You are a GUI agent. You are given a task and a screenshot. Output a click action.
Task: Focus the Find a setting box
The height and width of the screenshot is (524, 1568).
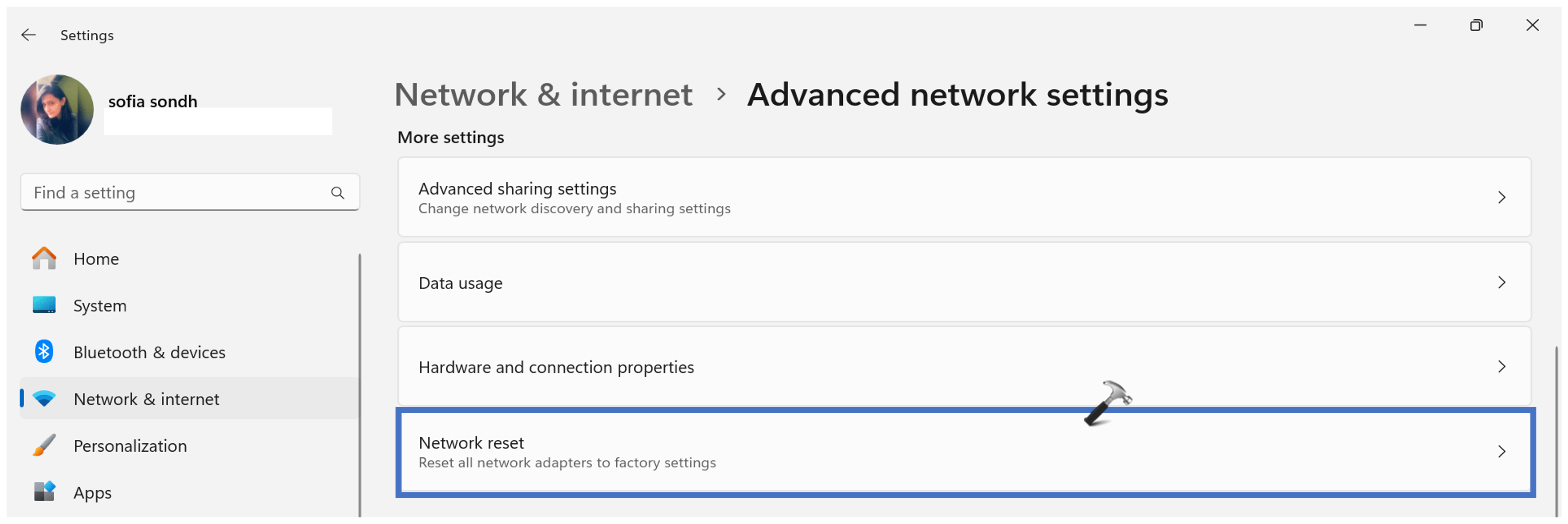(190, 193)
